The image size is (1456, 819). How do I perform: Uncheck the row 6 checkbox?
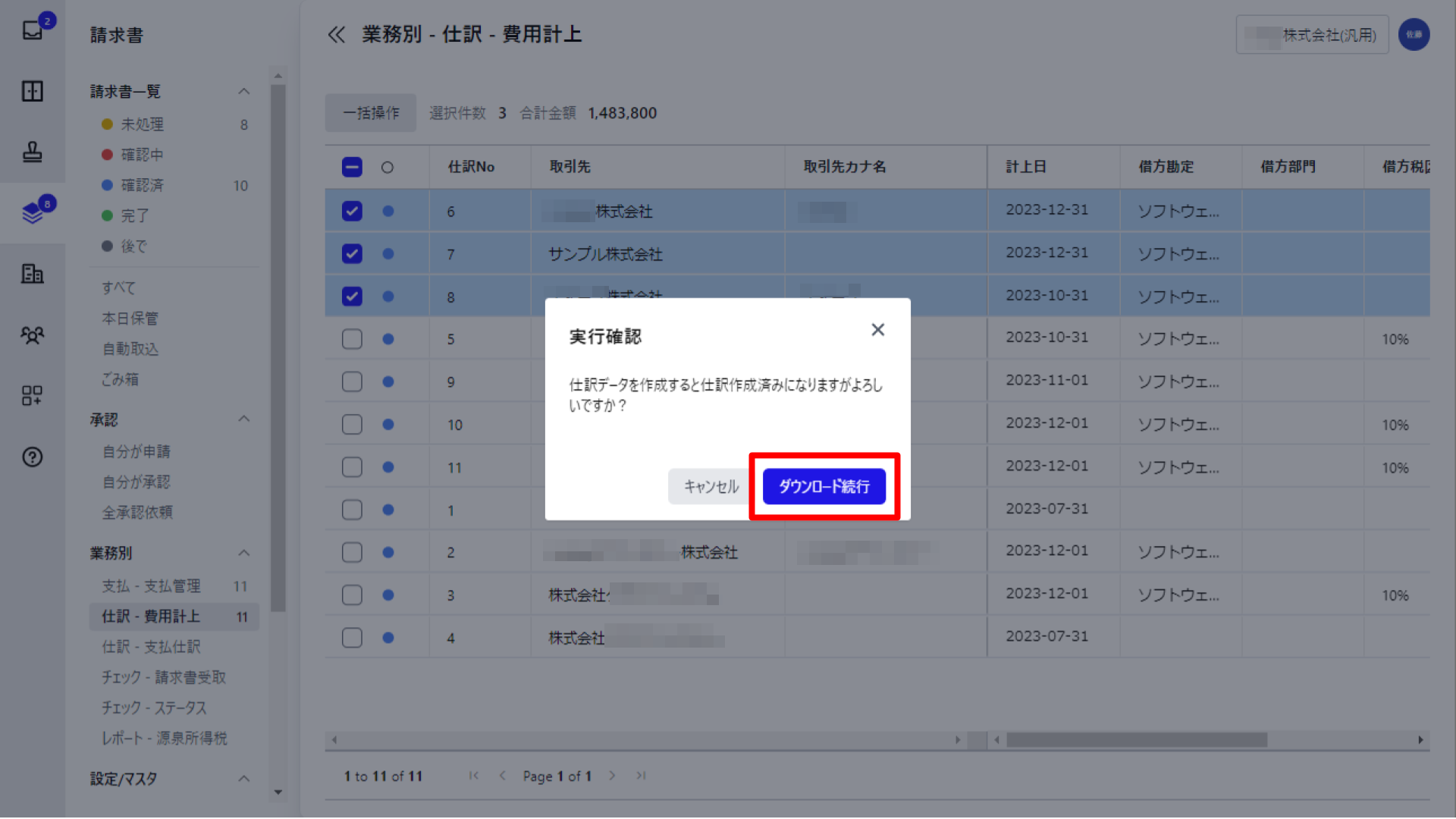(352, 211)
